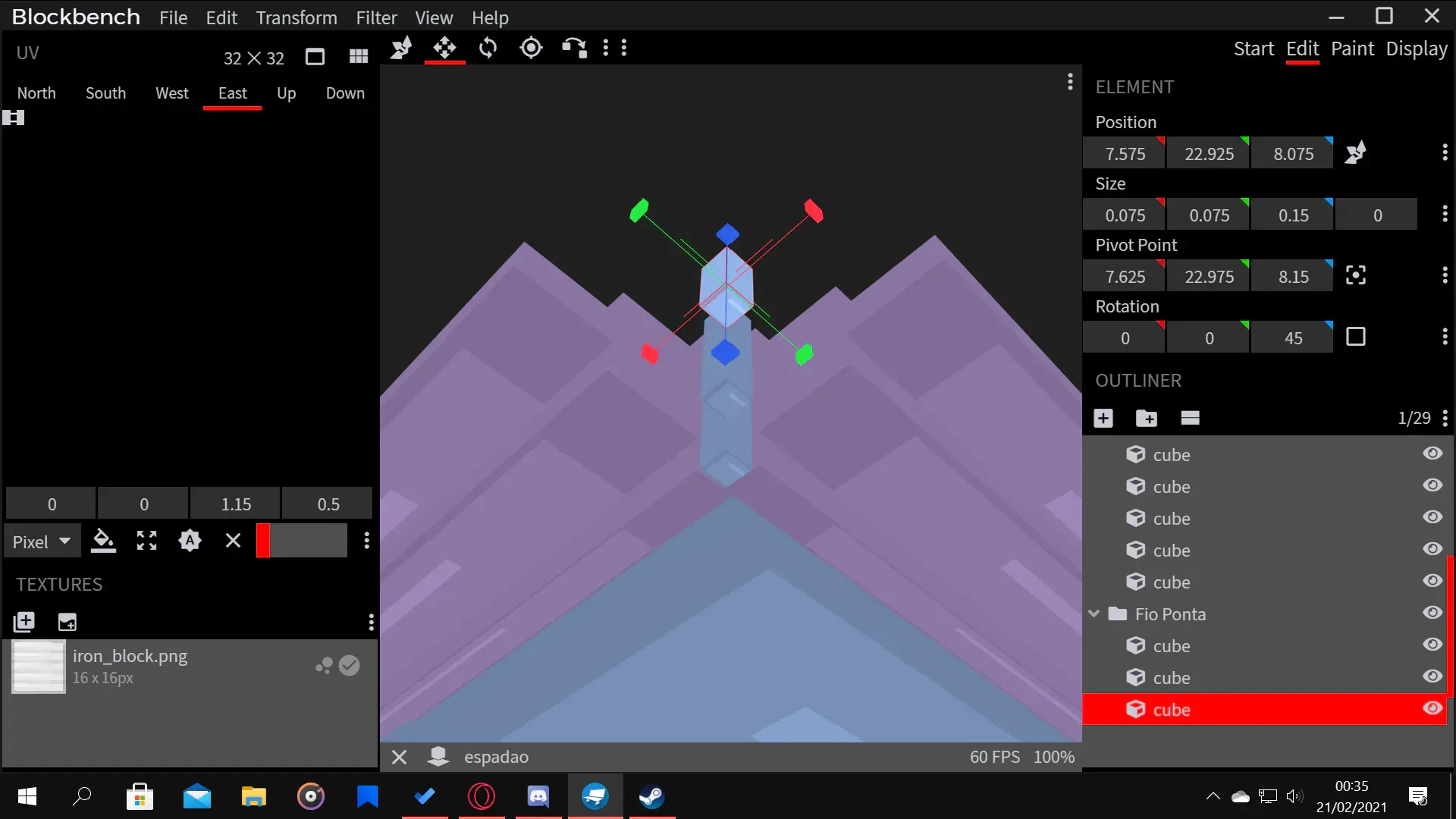This screenshot has height=819, width=1456.
Task: Click the maximize UV icon
Action: coord(146,541)
